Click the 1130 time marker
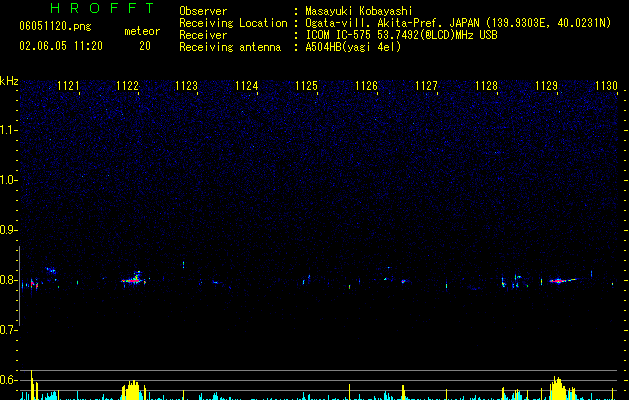The height and width of the screenshot is (400, 629). click(x=606, y=86)
